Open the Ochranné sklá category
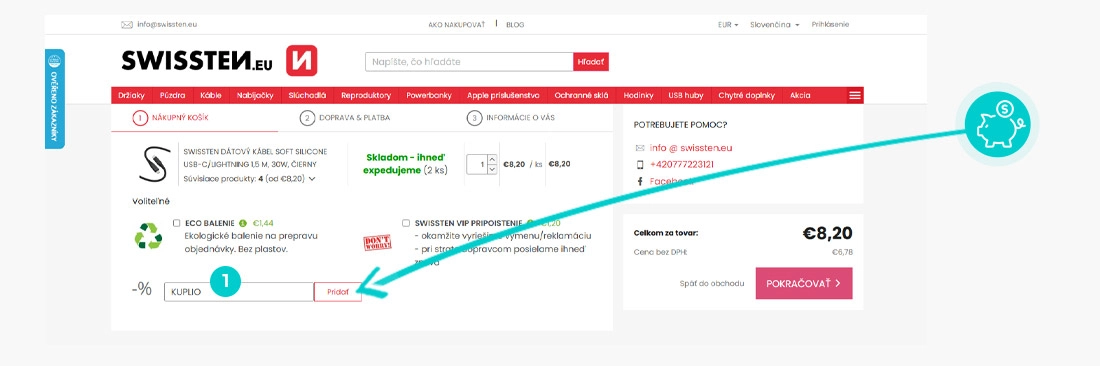 click(581, 95)
